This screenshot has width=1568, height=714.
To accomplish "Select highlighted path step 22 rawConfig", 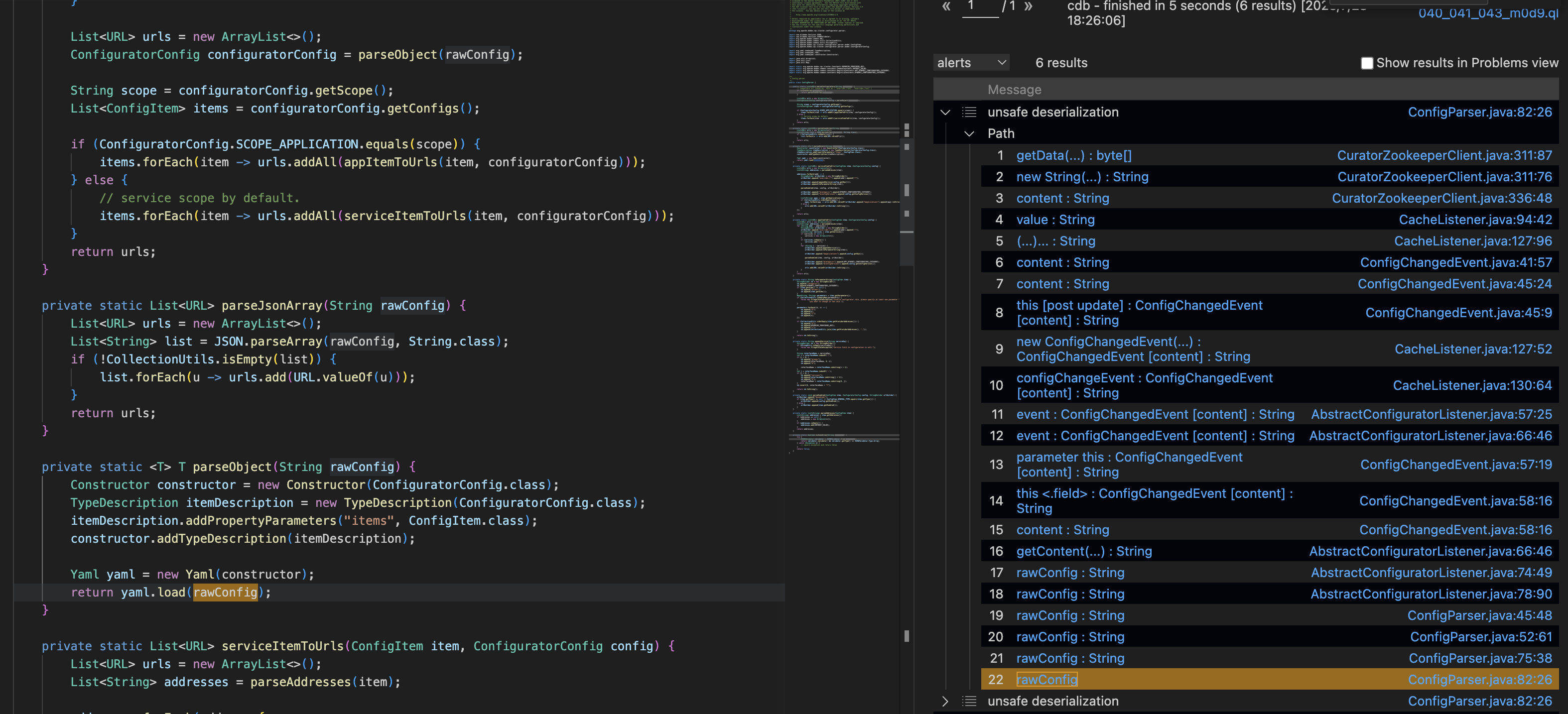I will click(x=1047, y=679).
